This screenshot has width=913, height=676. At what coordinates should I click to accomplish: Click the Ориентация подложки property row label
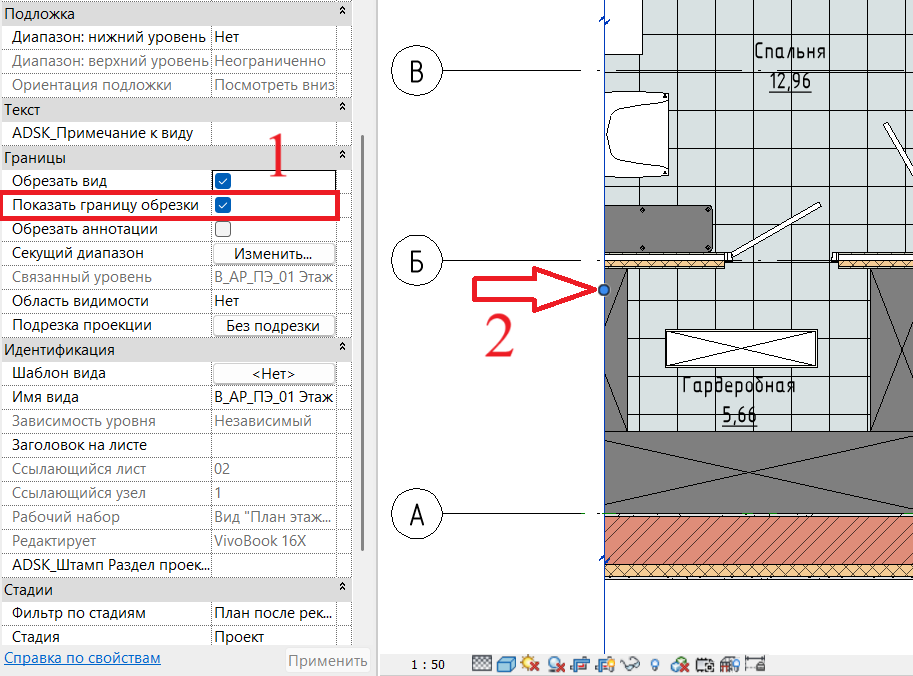pos(91,85)
